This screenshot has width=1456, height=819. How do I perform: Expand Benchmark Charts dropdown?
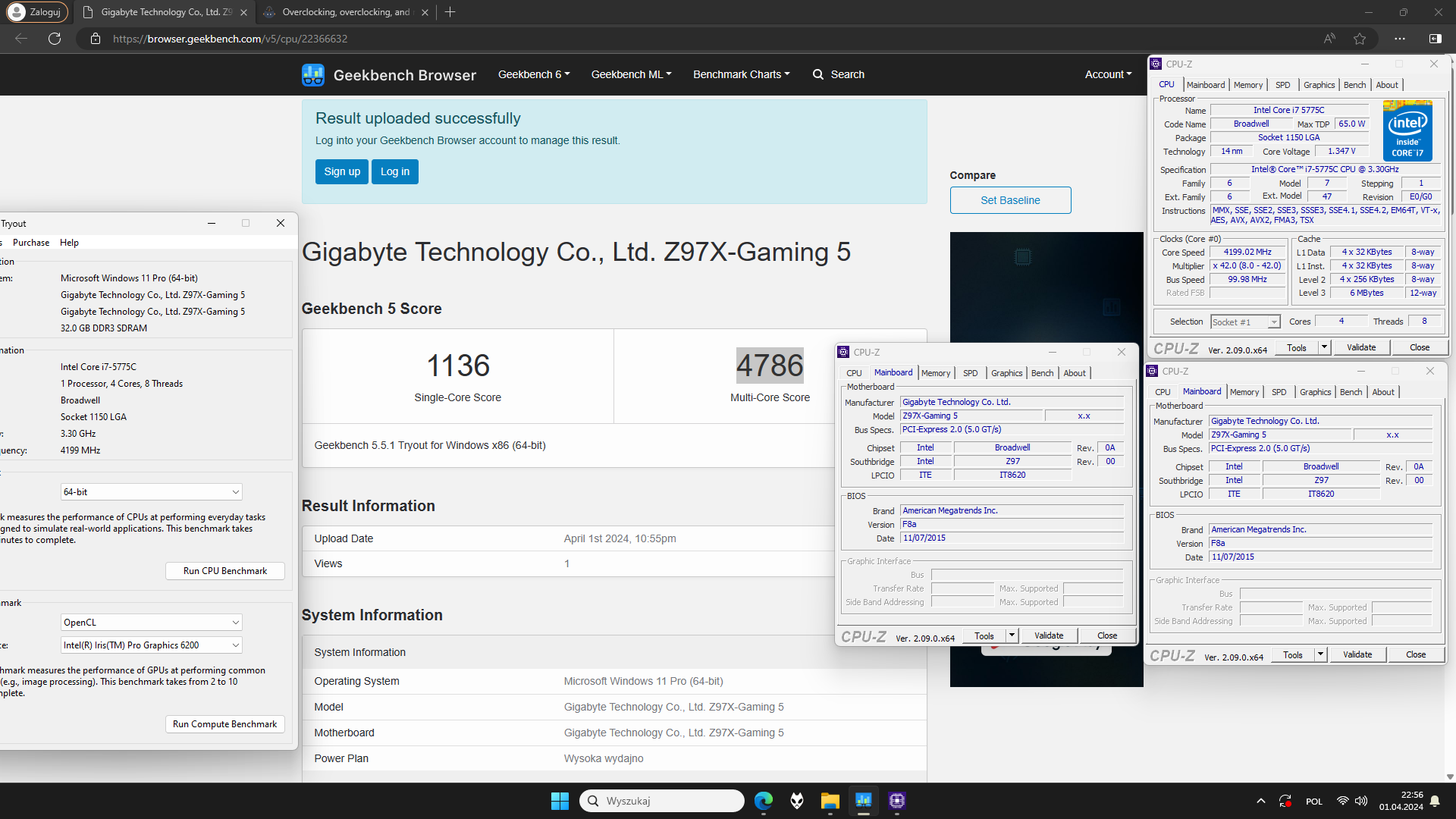[x=741, y=74]
